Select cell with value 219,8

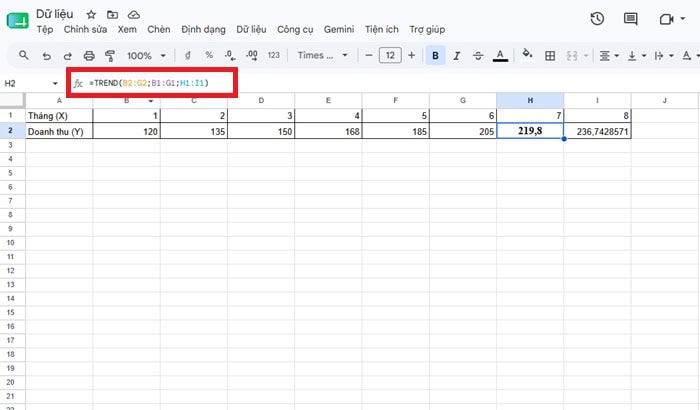(530, 131)
